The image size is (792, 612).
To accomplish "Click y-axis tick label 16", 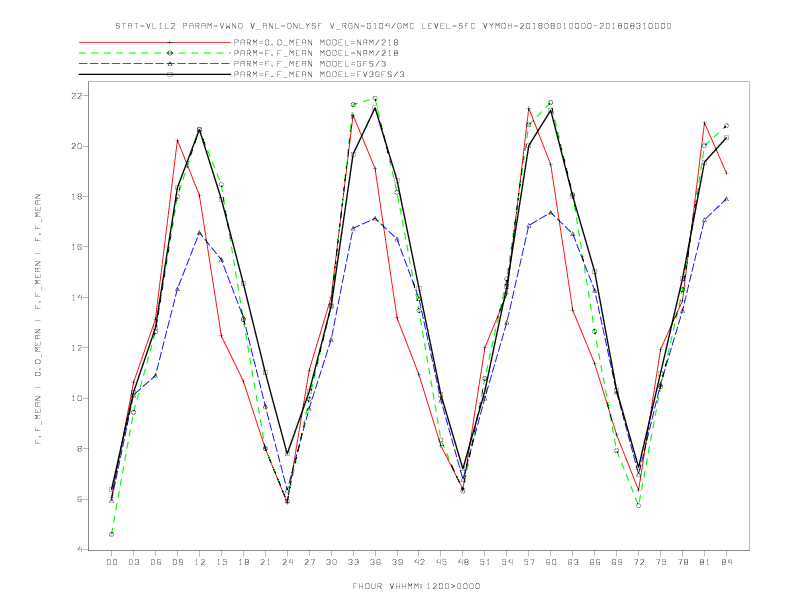I will pyautogui.click(x=77, y=247).
